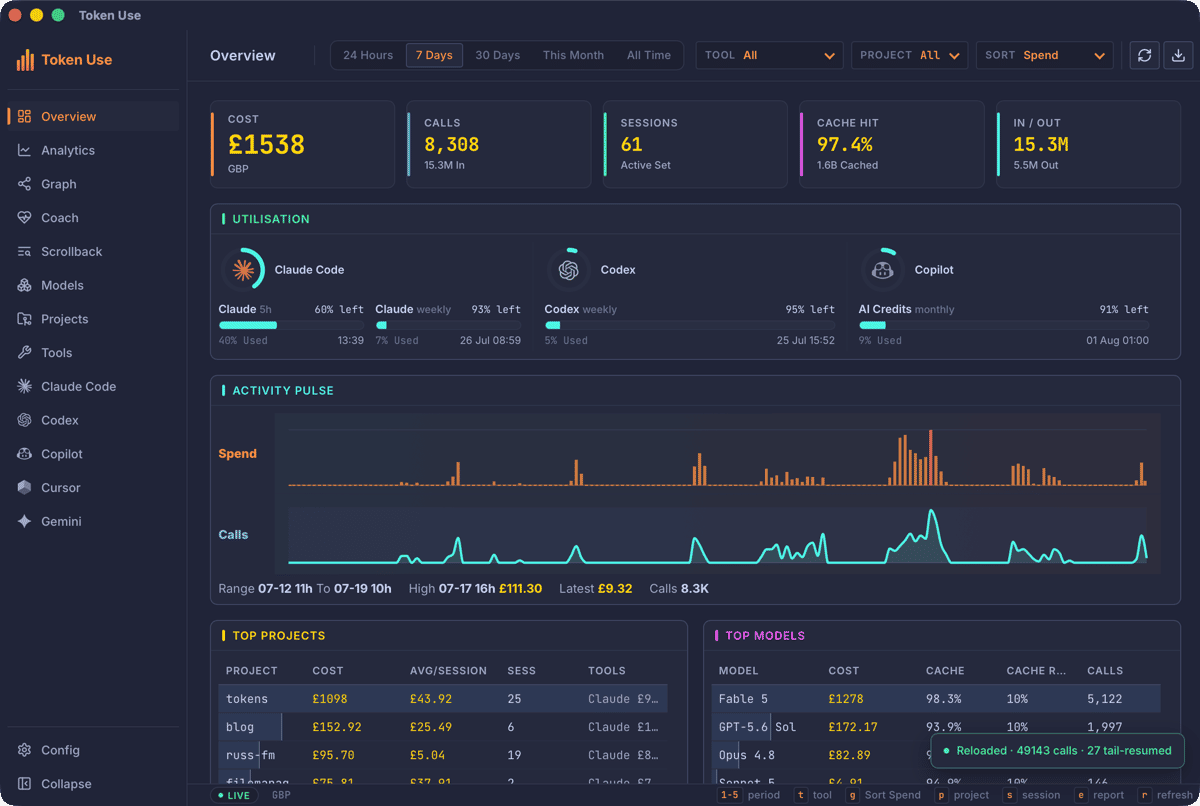Click the download export icon button

[1177, 55]
